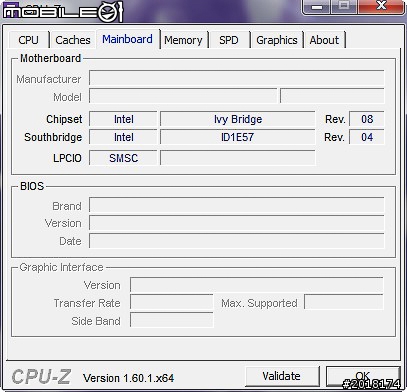Click the BIOS group heading
Screen dimensions: 407x392
(32, 186)
